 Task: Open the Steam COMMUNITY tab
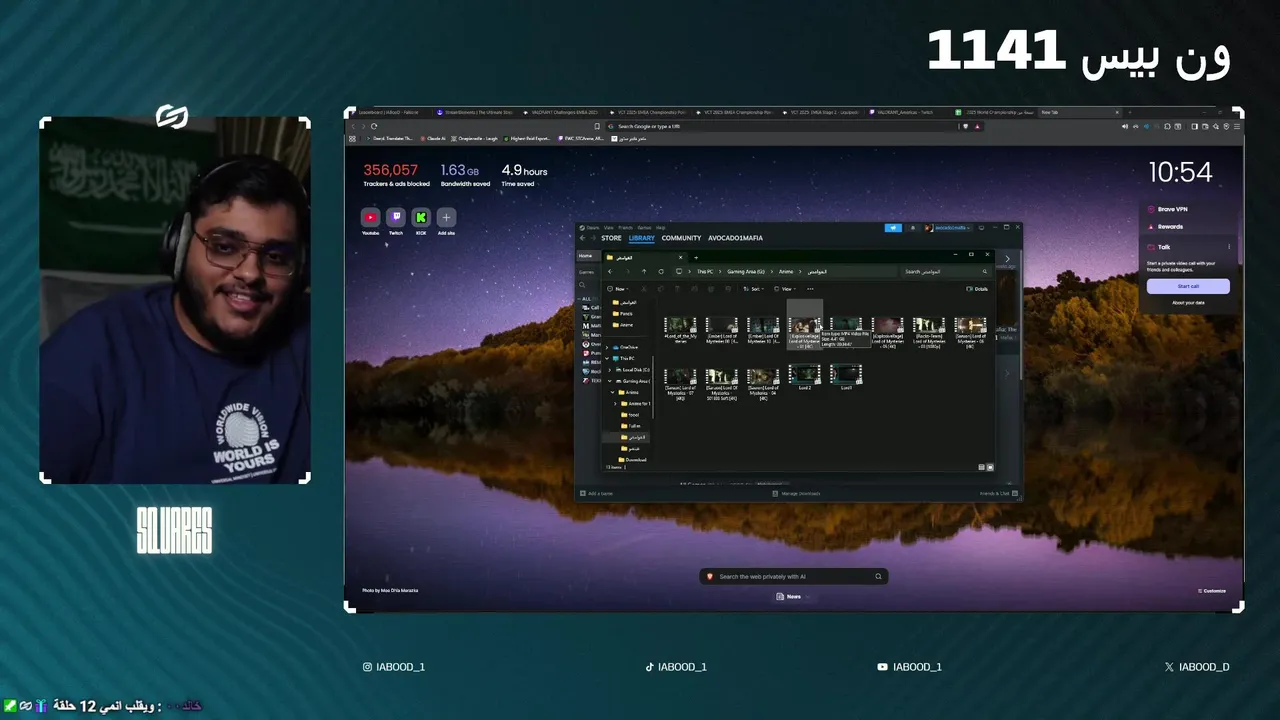pyautogui.click(x=681, y=238)
